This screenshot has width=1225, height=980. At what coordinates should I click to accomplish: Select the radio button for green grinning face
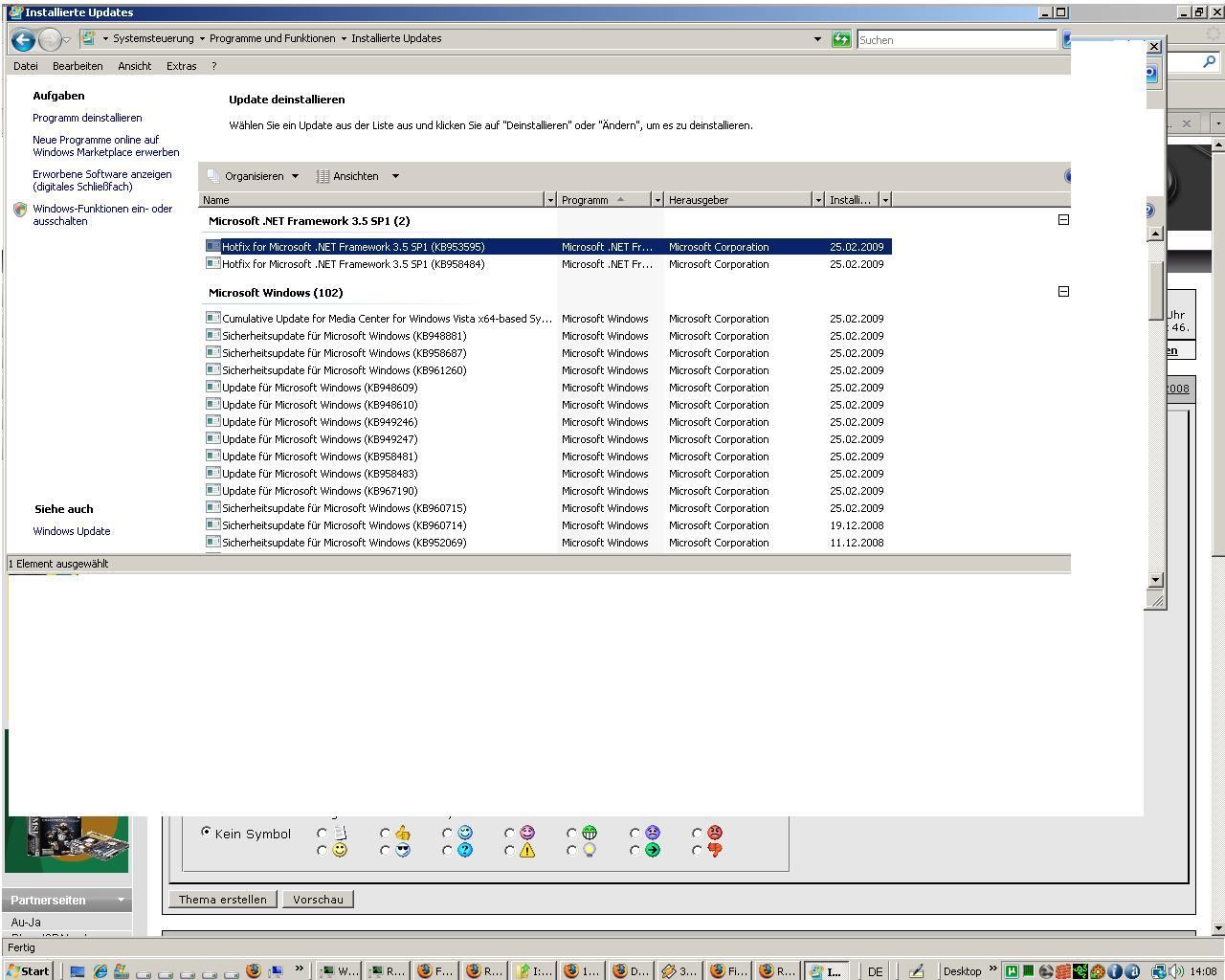[x=571, y=834]
